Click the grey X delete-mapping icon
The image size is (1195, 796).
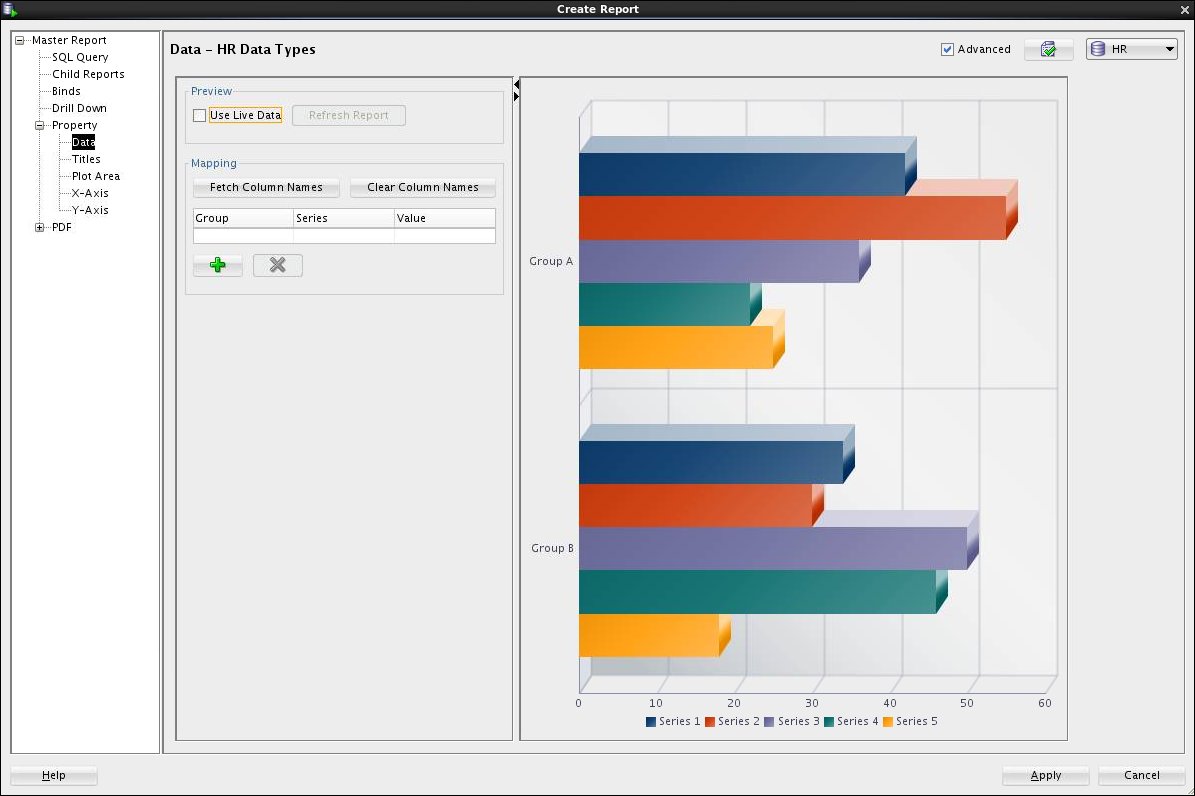click(x=277, y=265)
